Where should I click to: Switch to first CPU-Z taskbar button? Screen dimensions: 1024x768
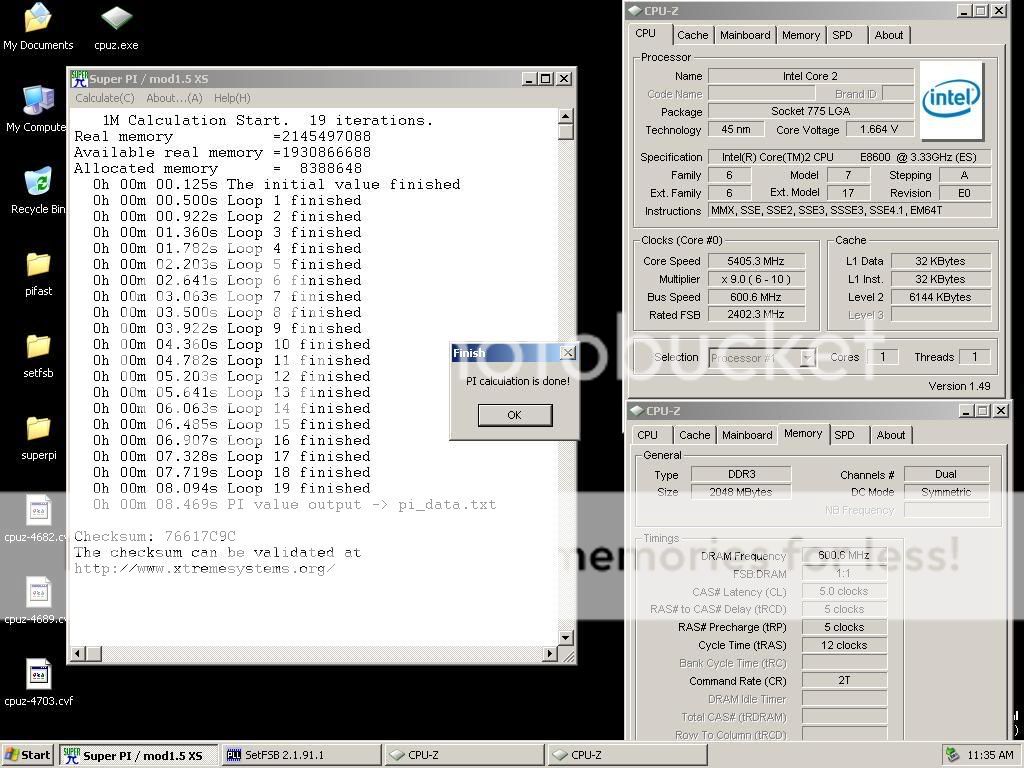(464, 755)
